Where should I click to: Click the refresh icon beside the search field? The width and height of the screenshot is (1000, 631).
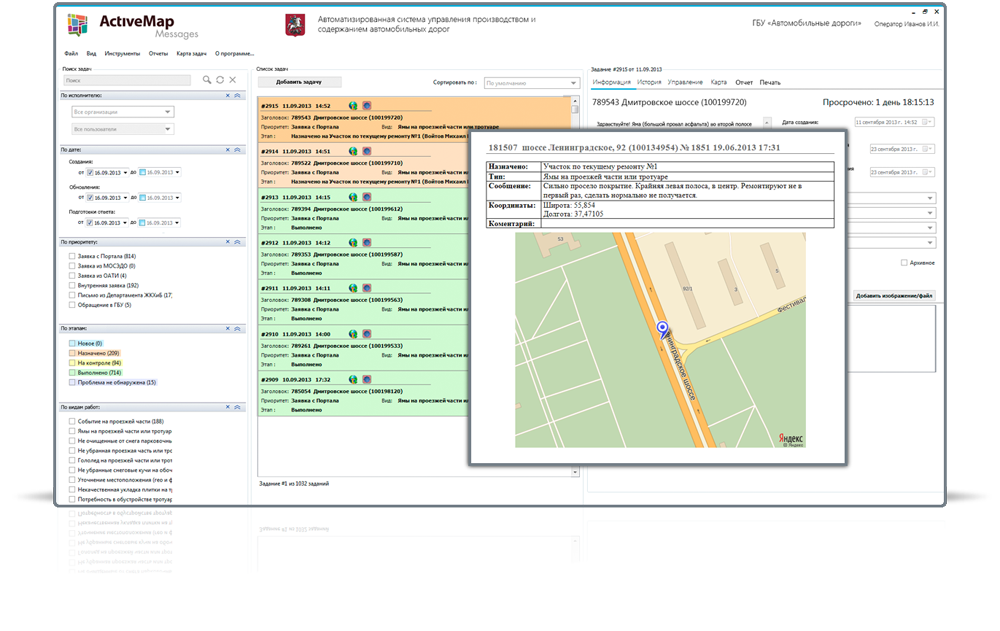(x=220, y=79)
